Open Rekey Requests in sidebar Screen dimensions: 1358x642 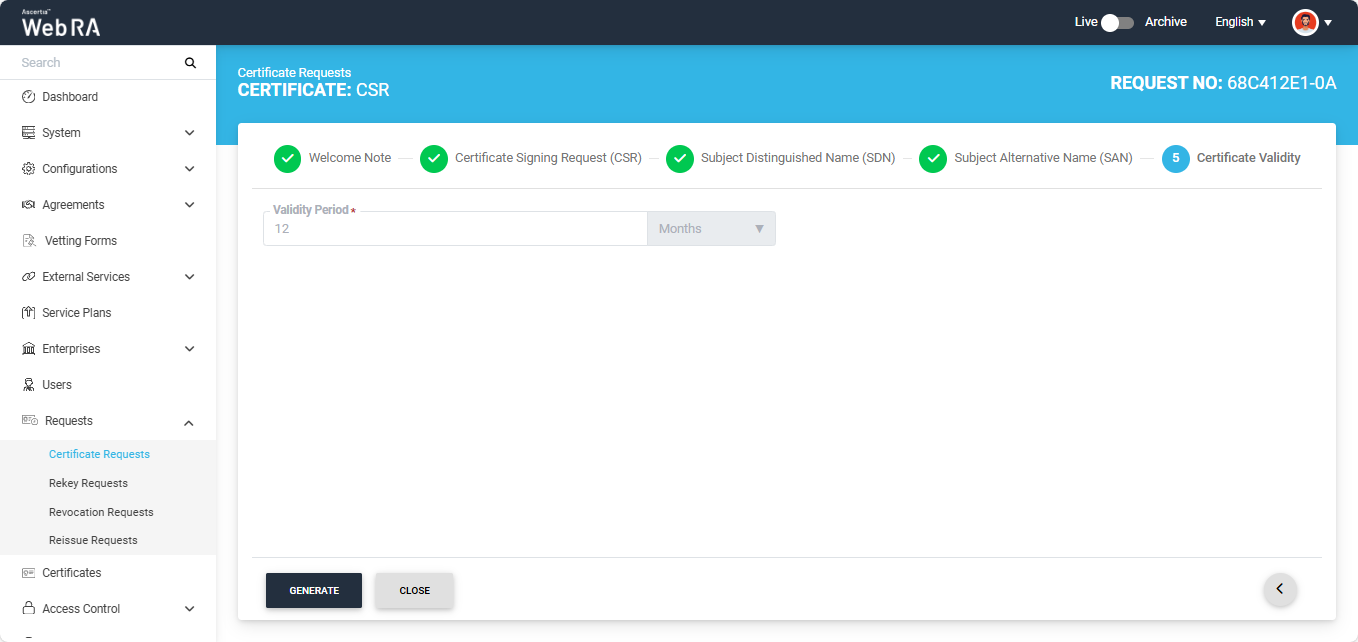88,483
